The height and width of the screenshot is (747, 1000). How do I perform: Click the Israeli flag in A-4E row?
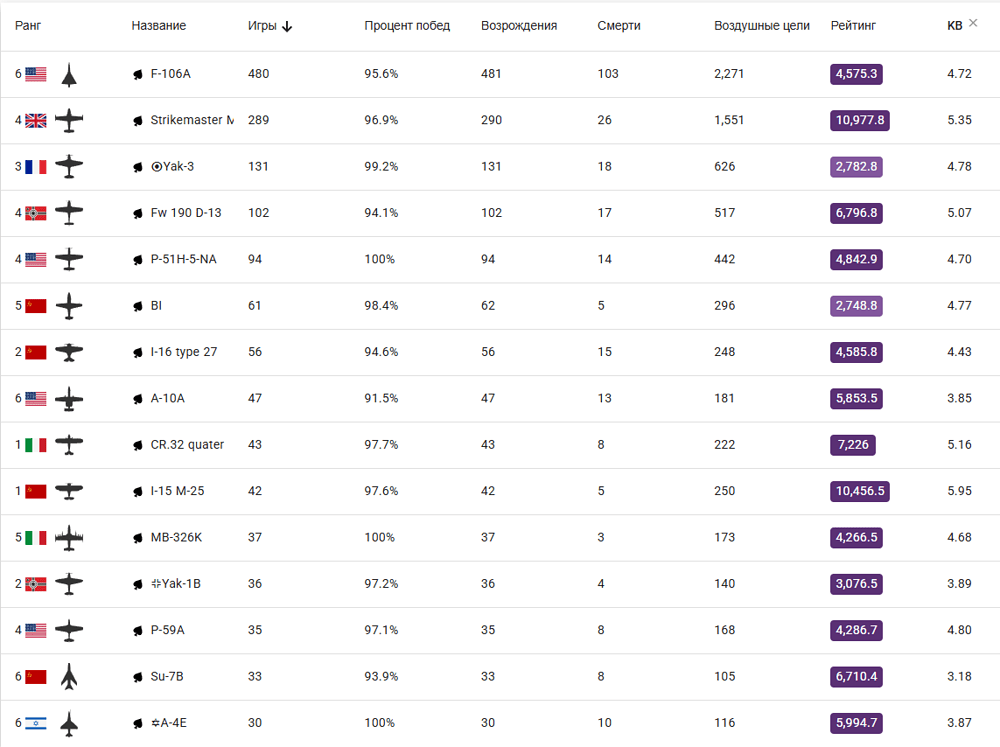pyautogui.click(x=36, y=723)
